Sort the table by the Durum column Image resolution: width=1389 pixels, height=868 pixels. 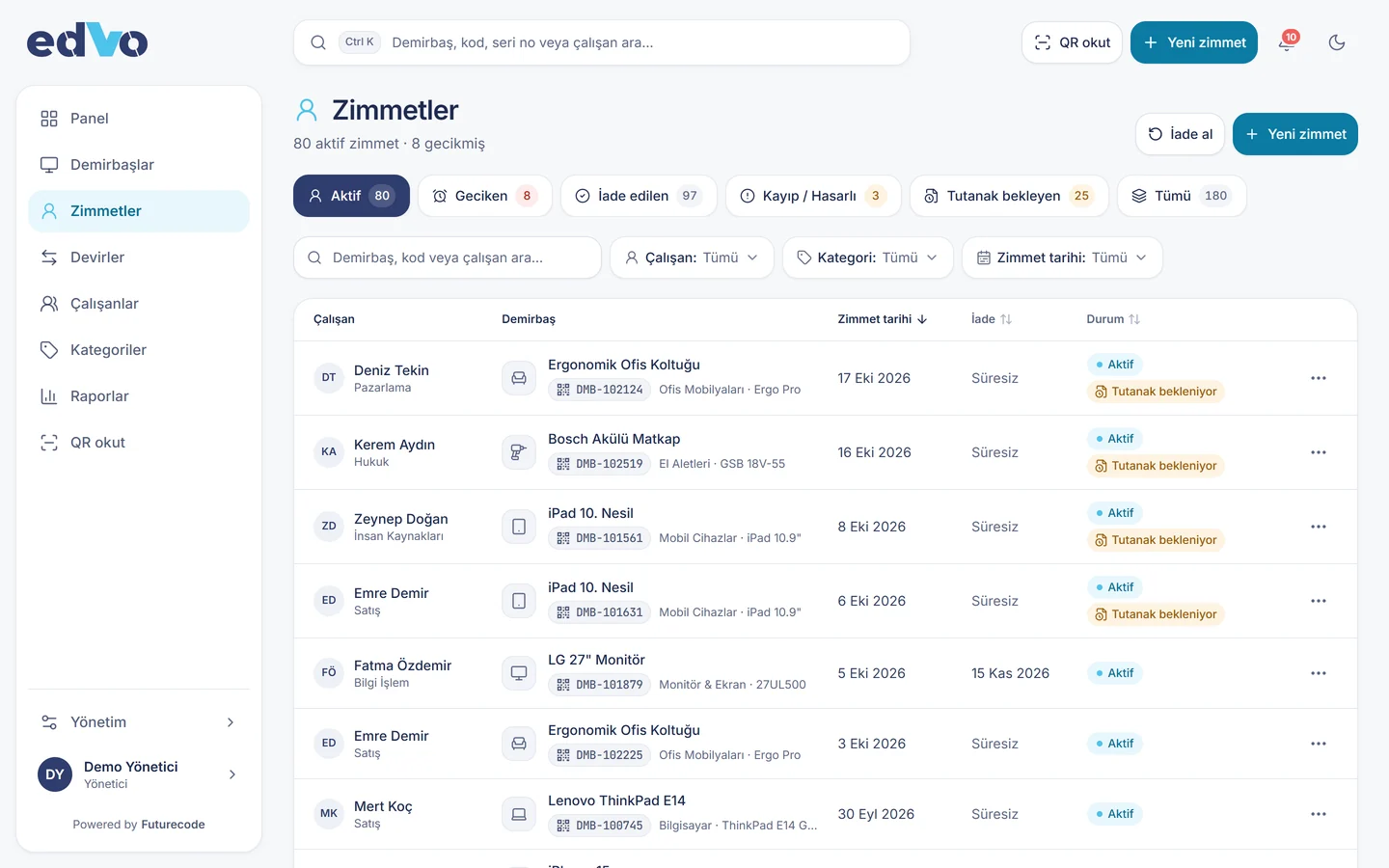(x=1113, y=319)
